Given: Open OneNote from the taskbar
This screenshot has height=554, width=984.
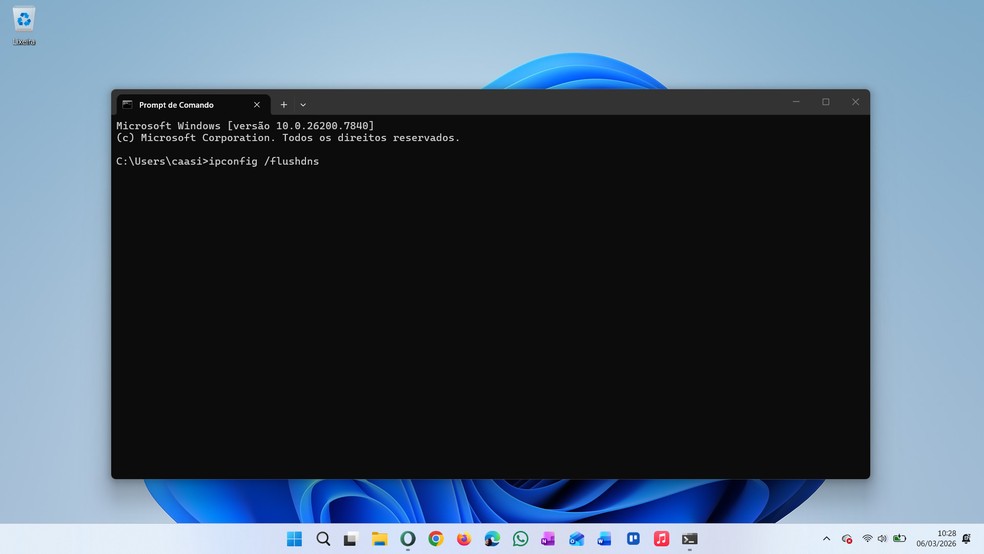Looking at the screenshot, I should pos(548,539).
